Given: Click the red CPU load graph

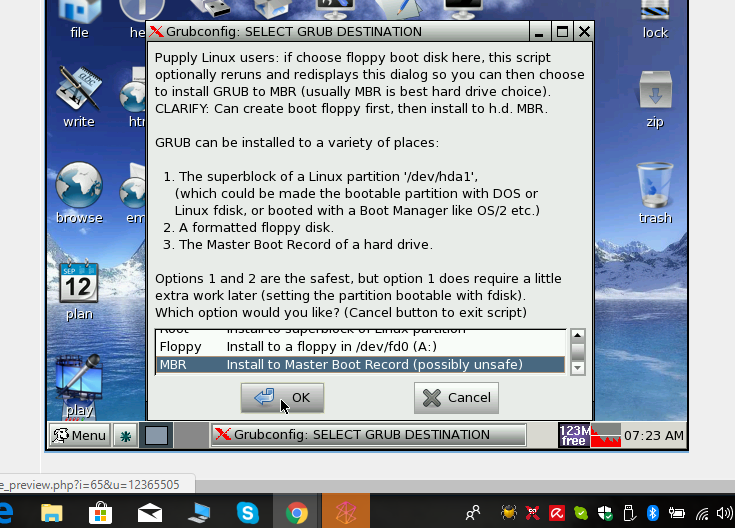Looking at the screenshot, I should point(606,436).
